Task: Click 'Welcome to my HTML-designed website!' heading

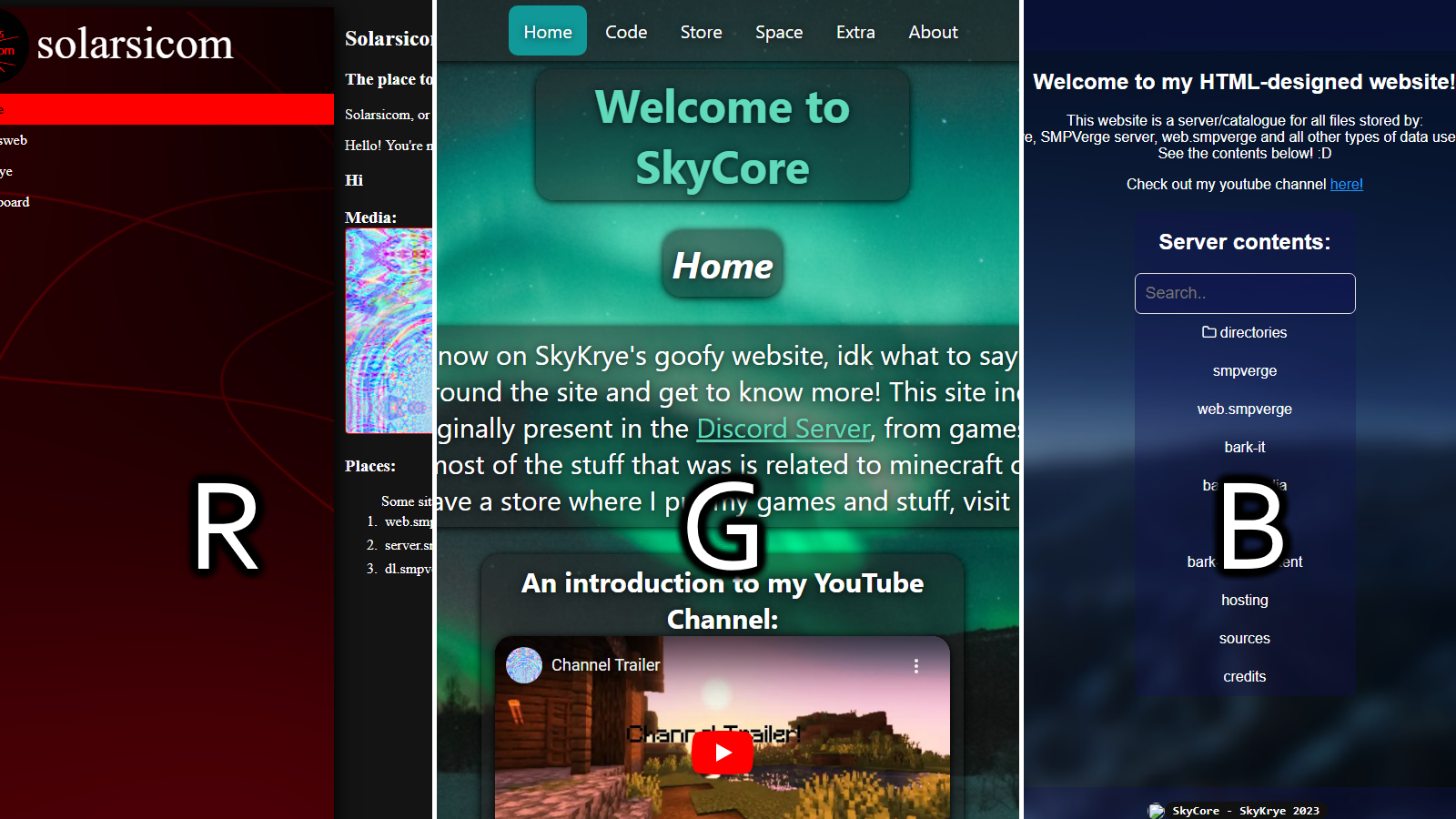Action: coord(1244,82)
